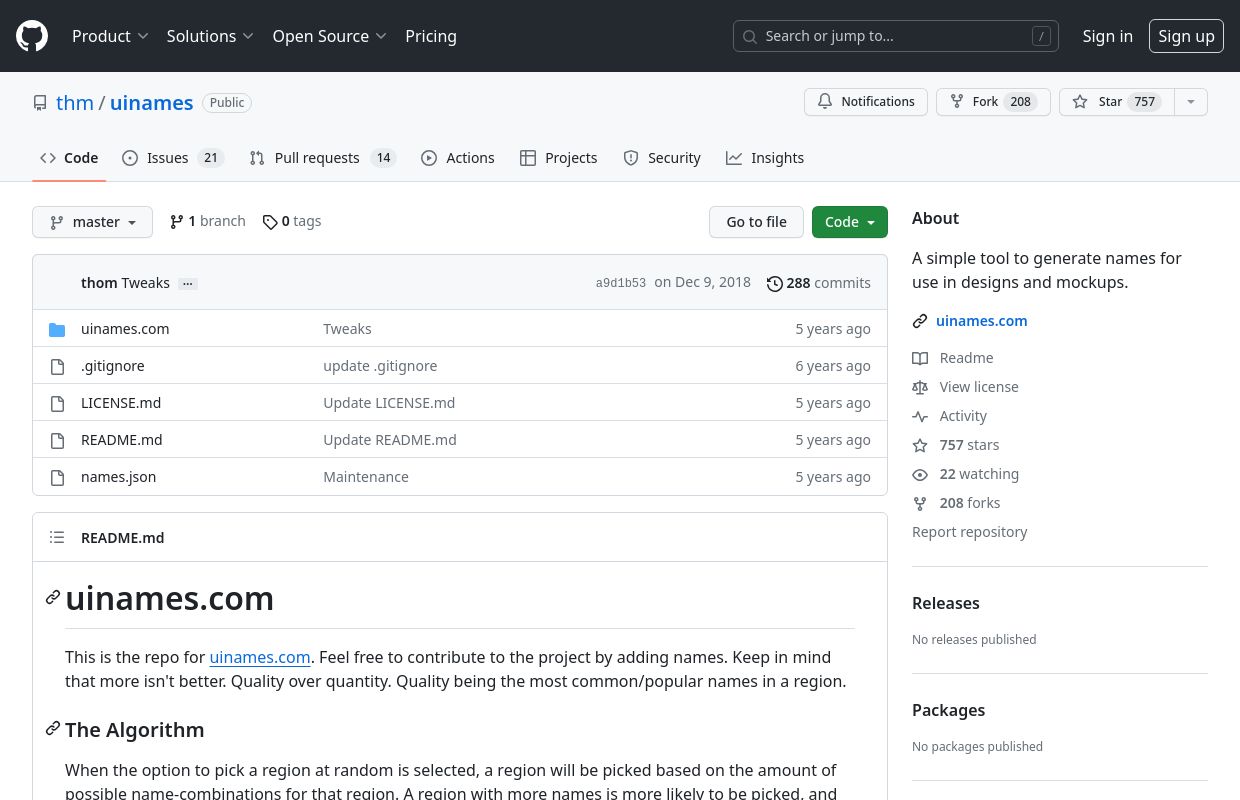
Task: Fork the repository with Fork button
Action: click(993, 102)
